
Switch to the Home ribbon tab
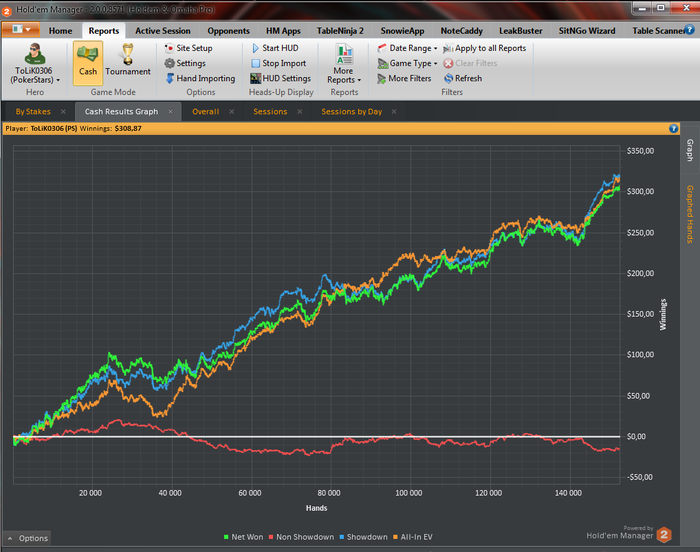[60, 31]
